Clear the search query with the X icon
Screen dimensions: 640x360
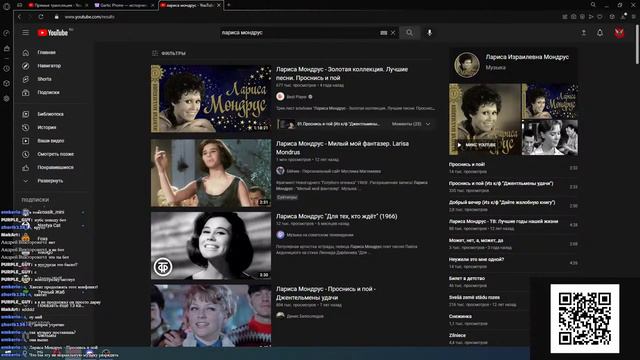coord(393,33)
